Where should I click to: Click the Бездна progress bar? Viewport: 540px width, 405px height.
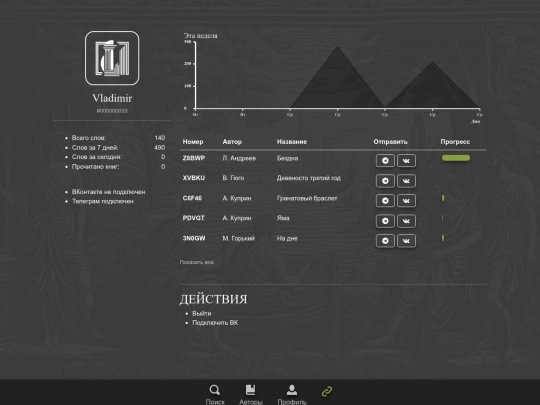pos(456,158)
